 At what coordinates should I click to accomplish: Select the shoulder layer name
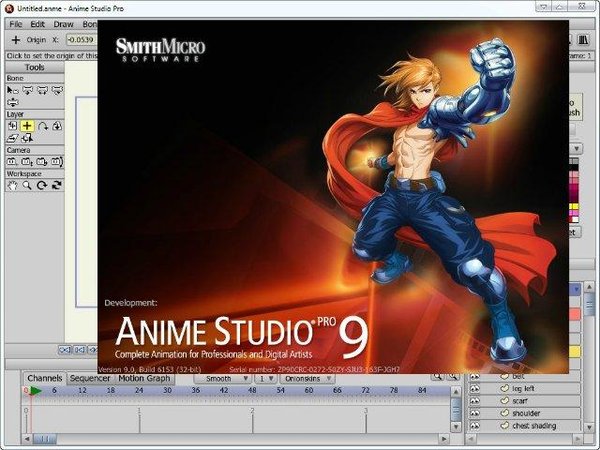526,413
